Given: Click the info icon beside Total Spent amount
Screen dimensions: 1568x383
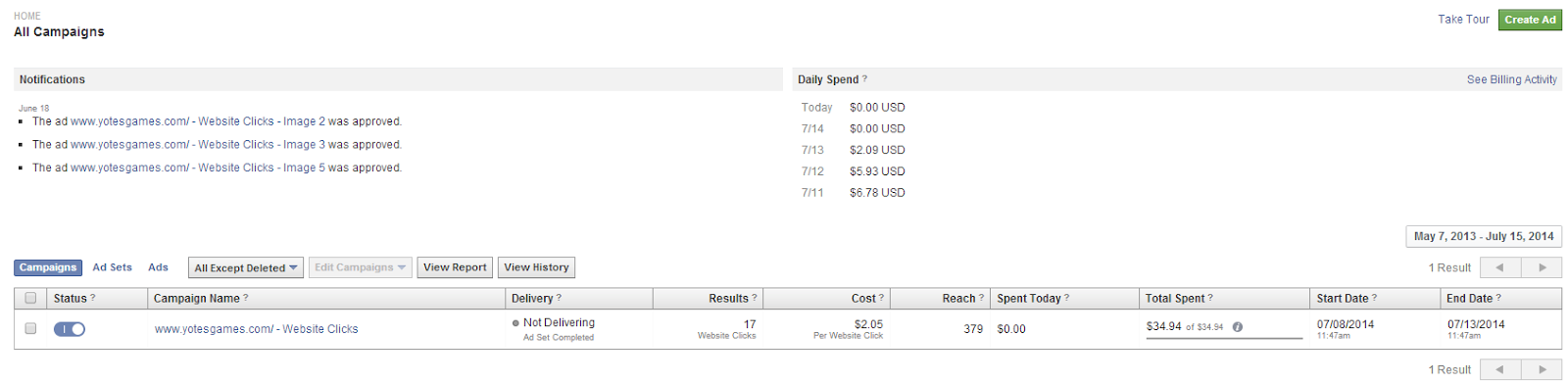Looking at the screenshot, I should coord(1238,327).
